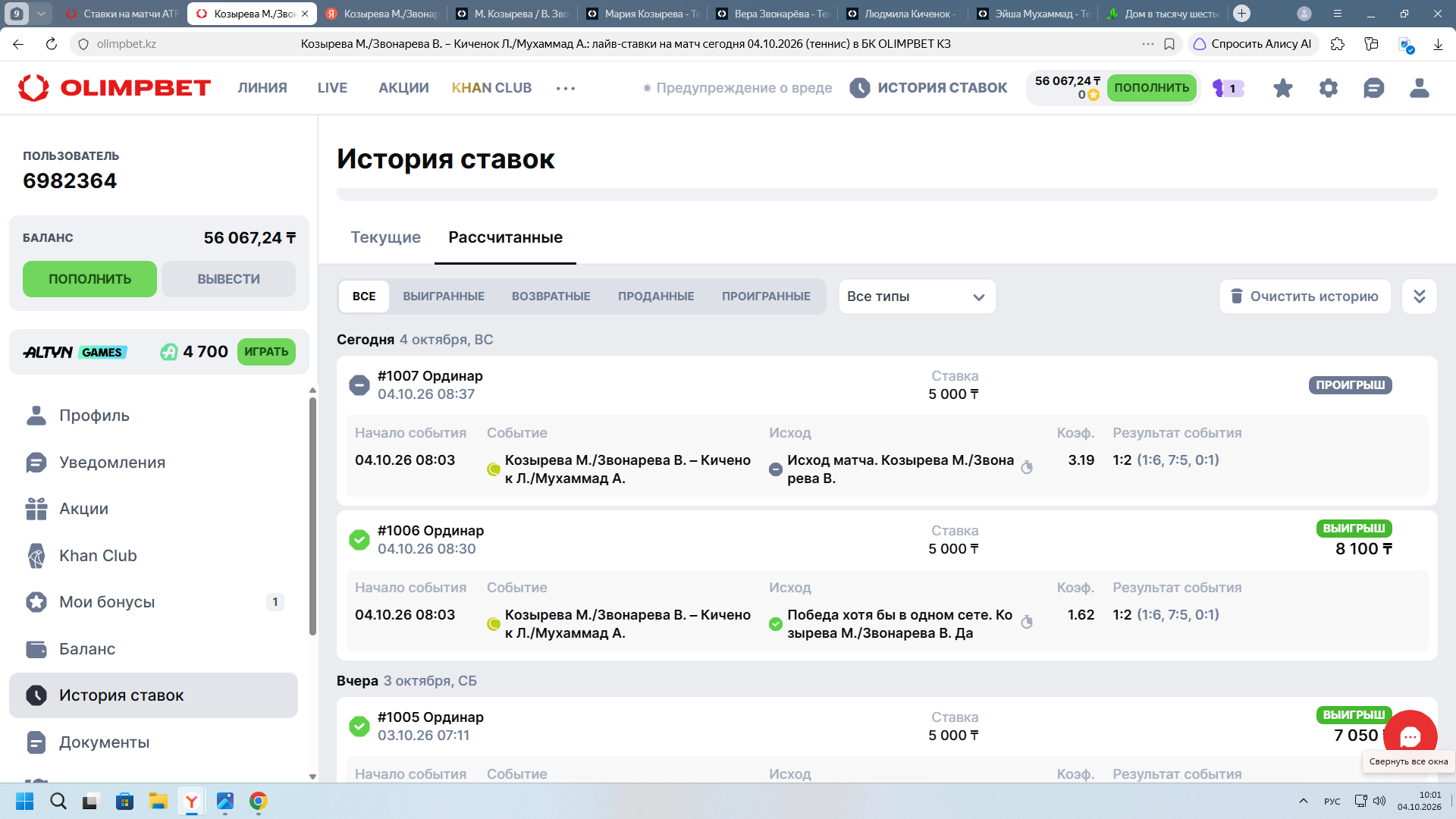Open settings gear icon in header
Image resolution: width=1456 pixels, height=819 pixels.
[x=1328, y=88]
